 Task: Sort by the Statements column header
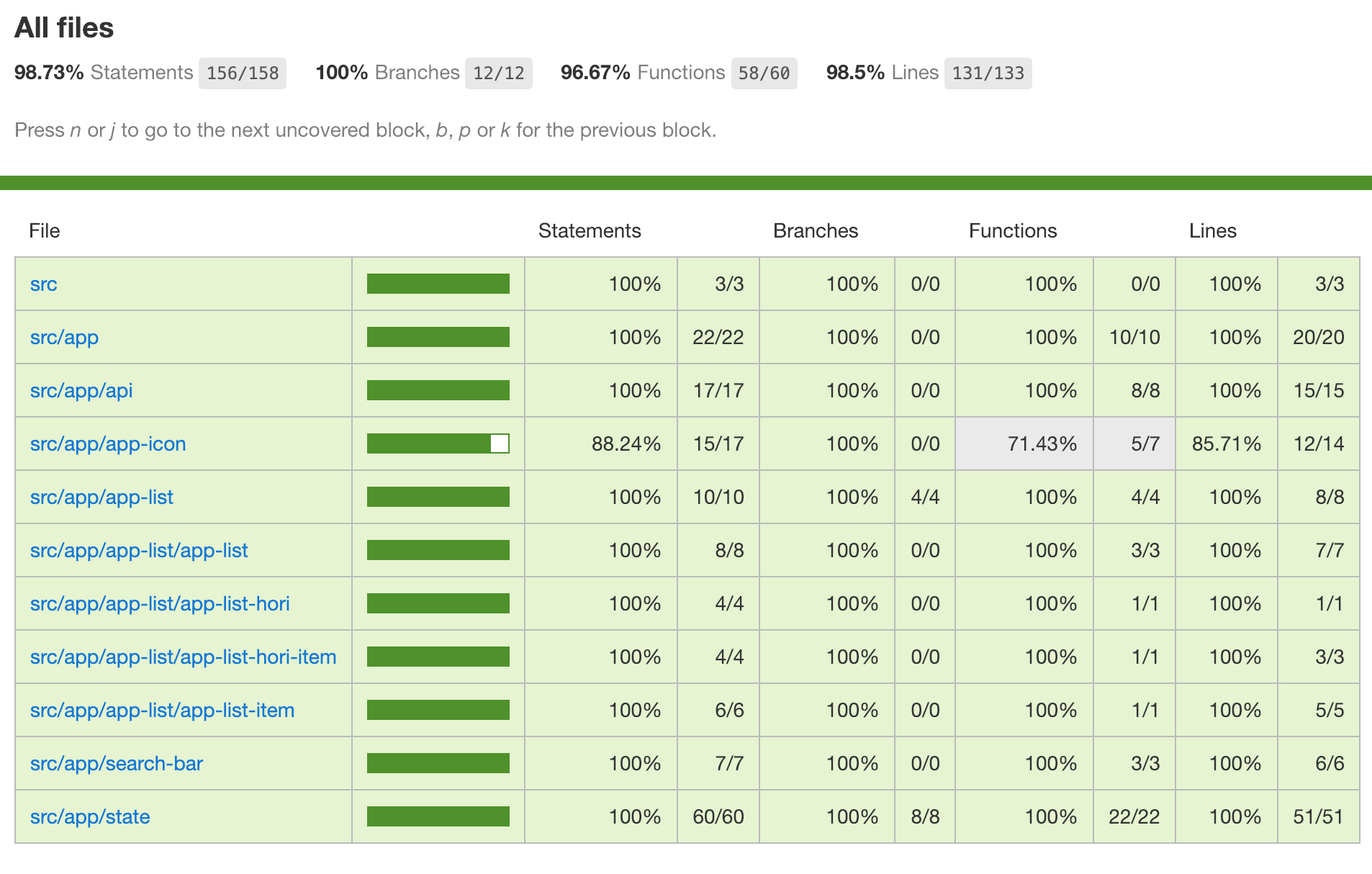(x=590, y=231)
